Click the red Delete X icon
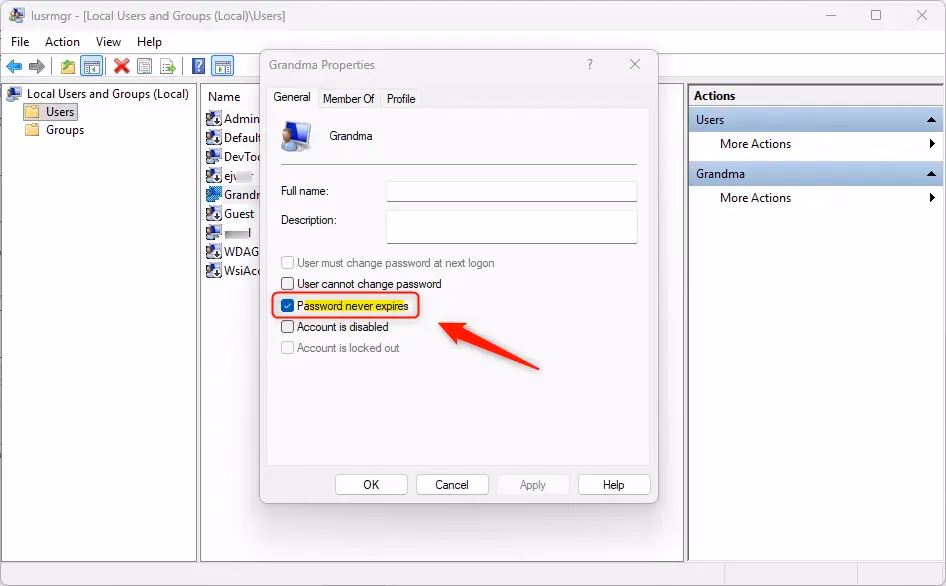The height and width of the screenshot is (586, 946). click(121, 67)
